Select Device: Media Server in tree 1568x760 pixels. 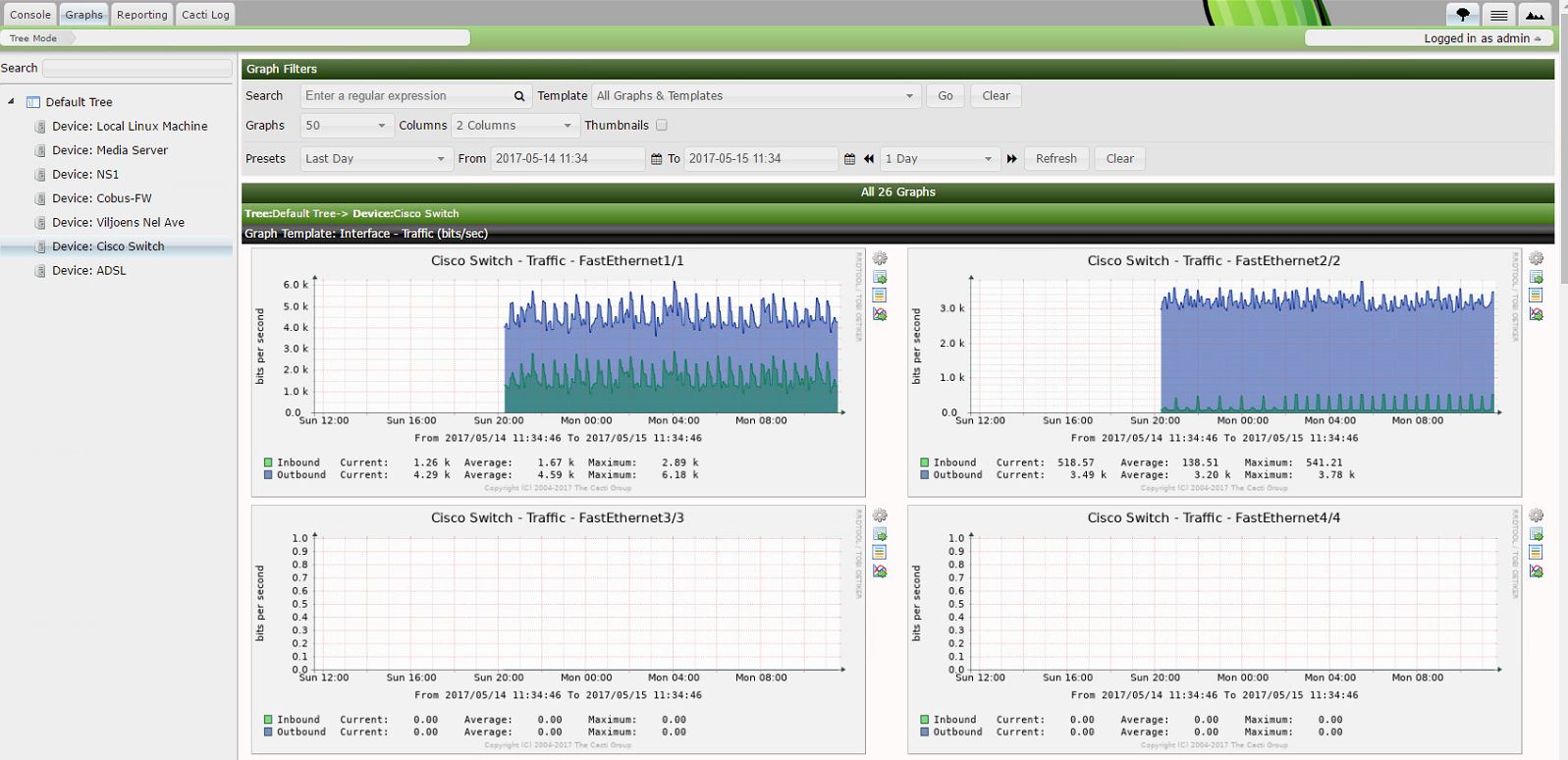point(110,150)
